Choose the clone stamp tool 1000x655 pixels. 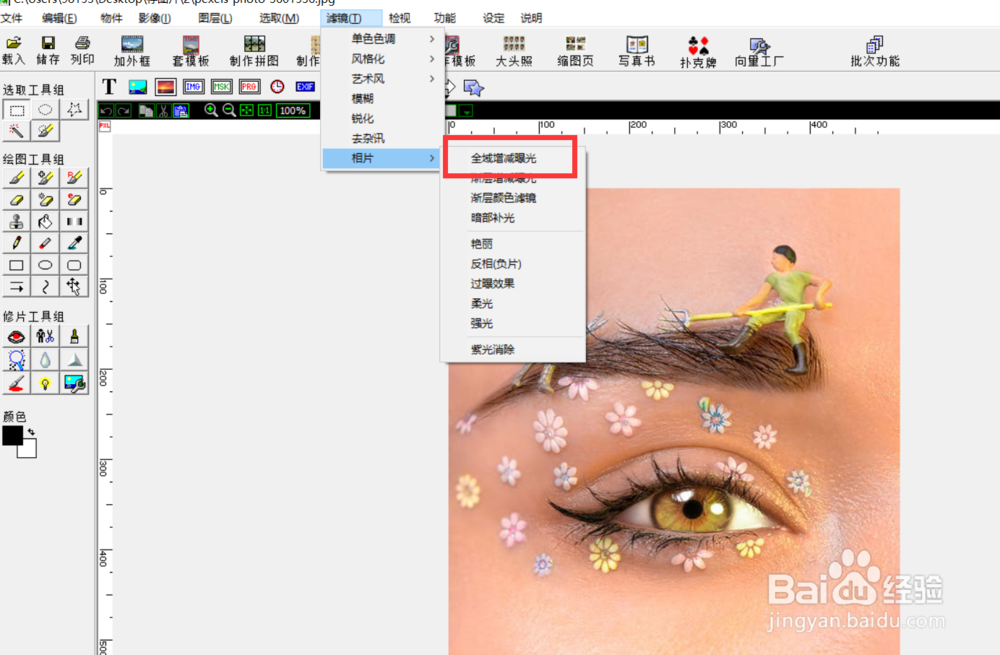[x=17, y=221]
